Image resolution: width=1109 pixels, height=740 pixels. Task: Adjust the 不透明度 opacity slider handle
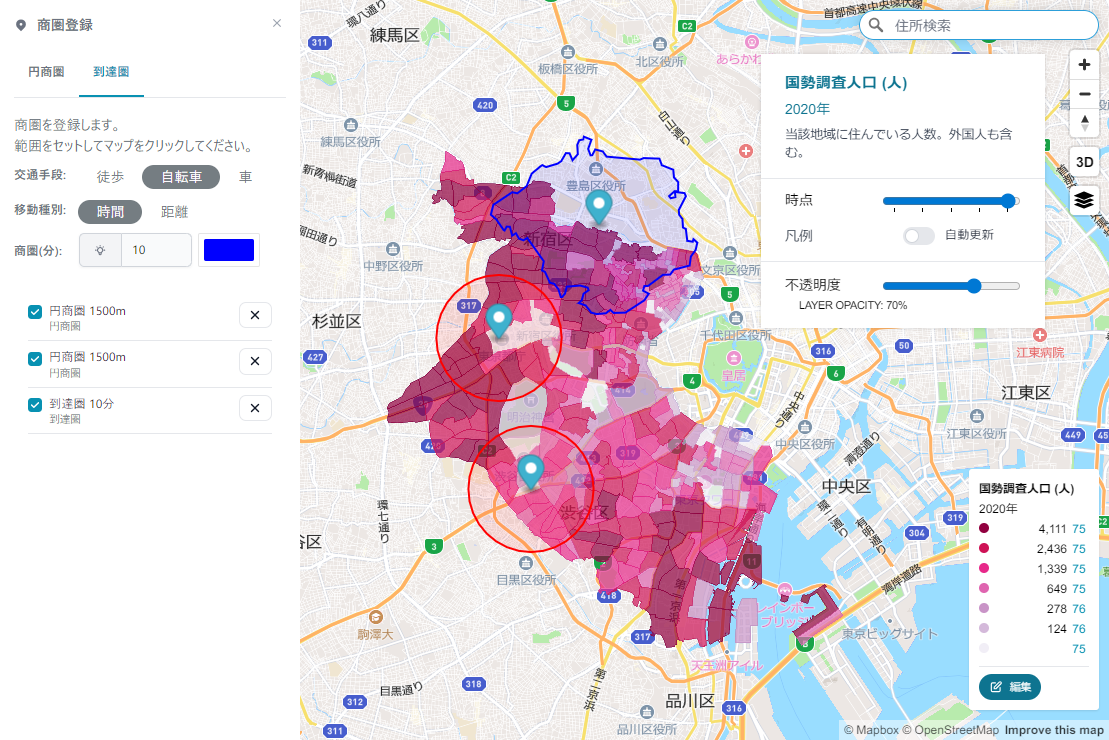tap(974, 286)
